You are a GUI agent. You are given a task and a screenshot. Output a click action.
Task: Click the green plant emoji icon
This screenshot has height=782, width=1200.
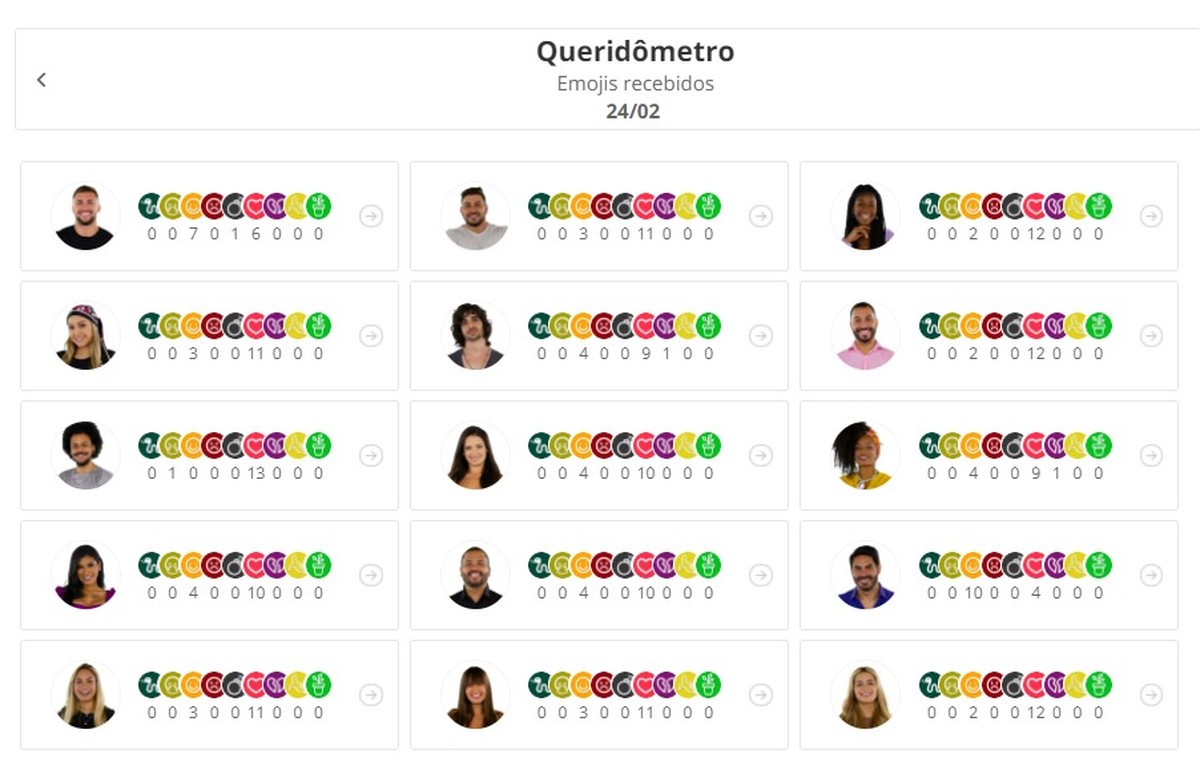pos(317,207)
